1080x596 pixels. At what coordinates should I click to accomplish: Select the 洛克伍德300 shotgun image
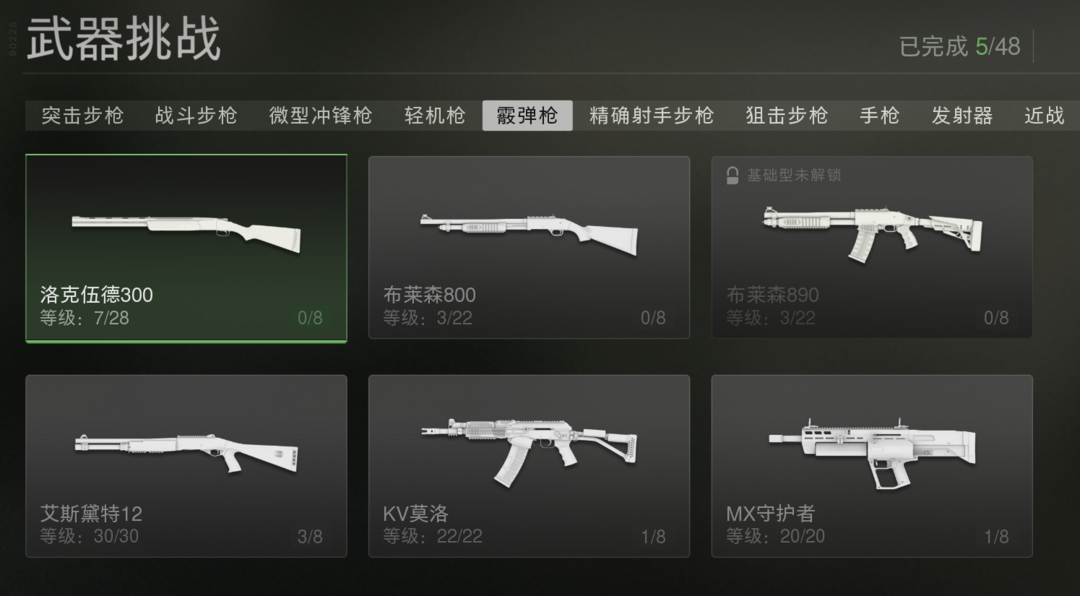(x=186, y=234)
